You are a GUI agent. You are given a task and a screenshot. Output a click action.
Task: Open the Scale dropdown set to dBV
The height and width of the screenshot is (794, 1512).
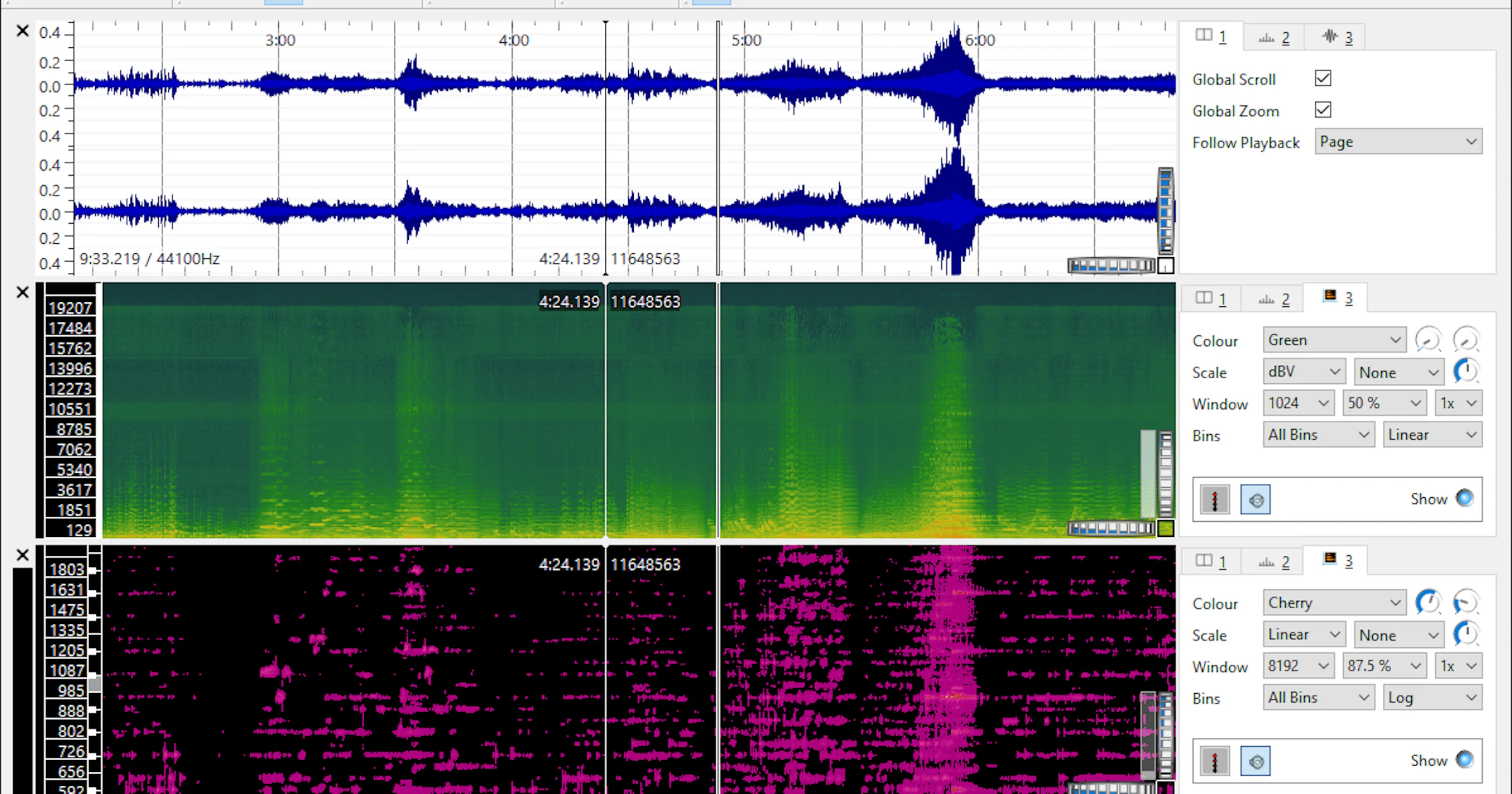(1304, 372)
